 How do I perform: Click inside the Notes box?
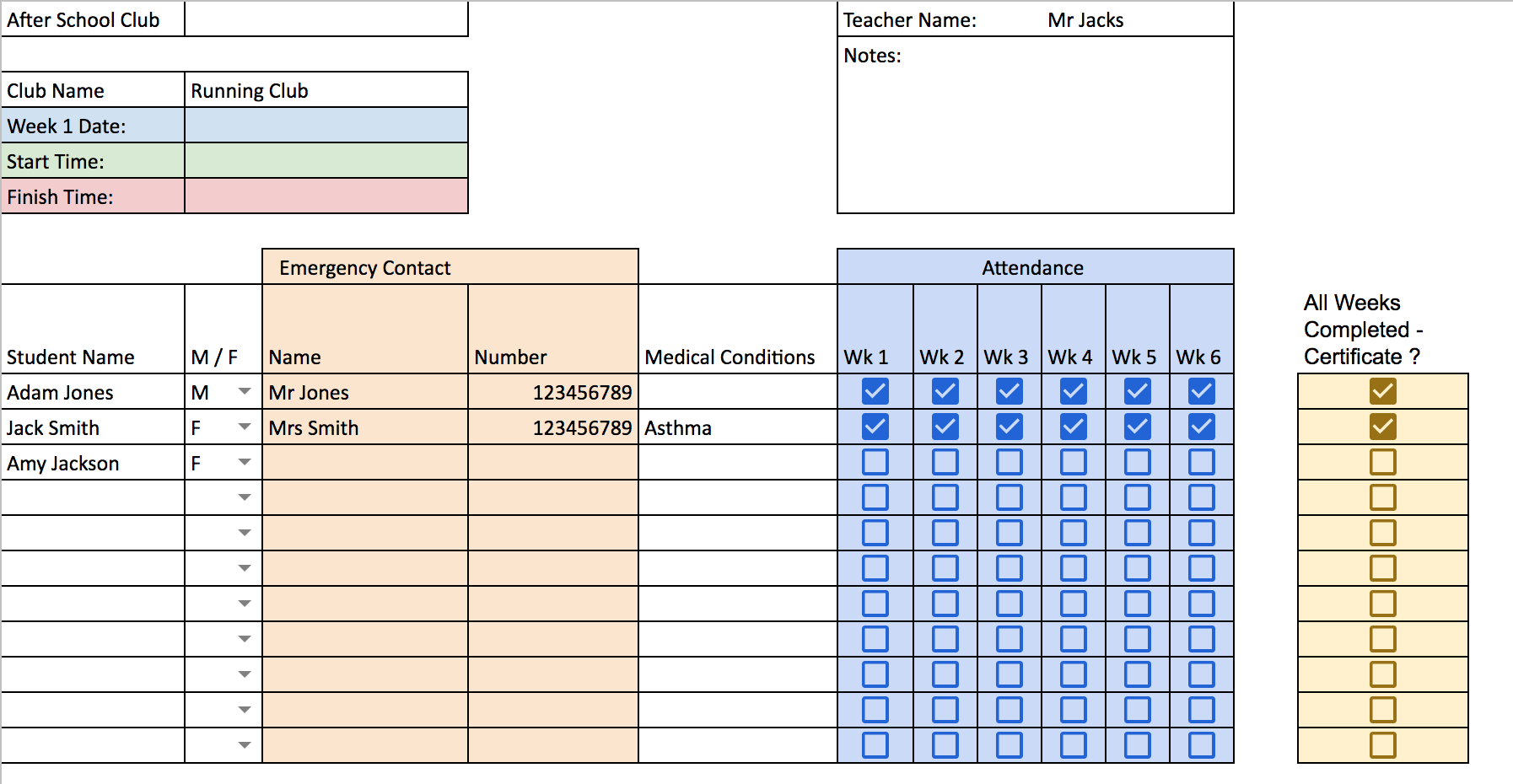(1036, 125)
